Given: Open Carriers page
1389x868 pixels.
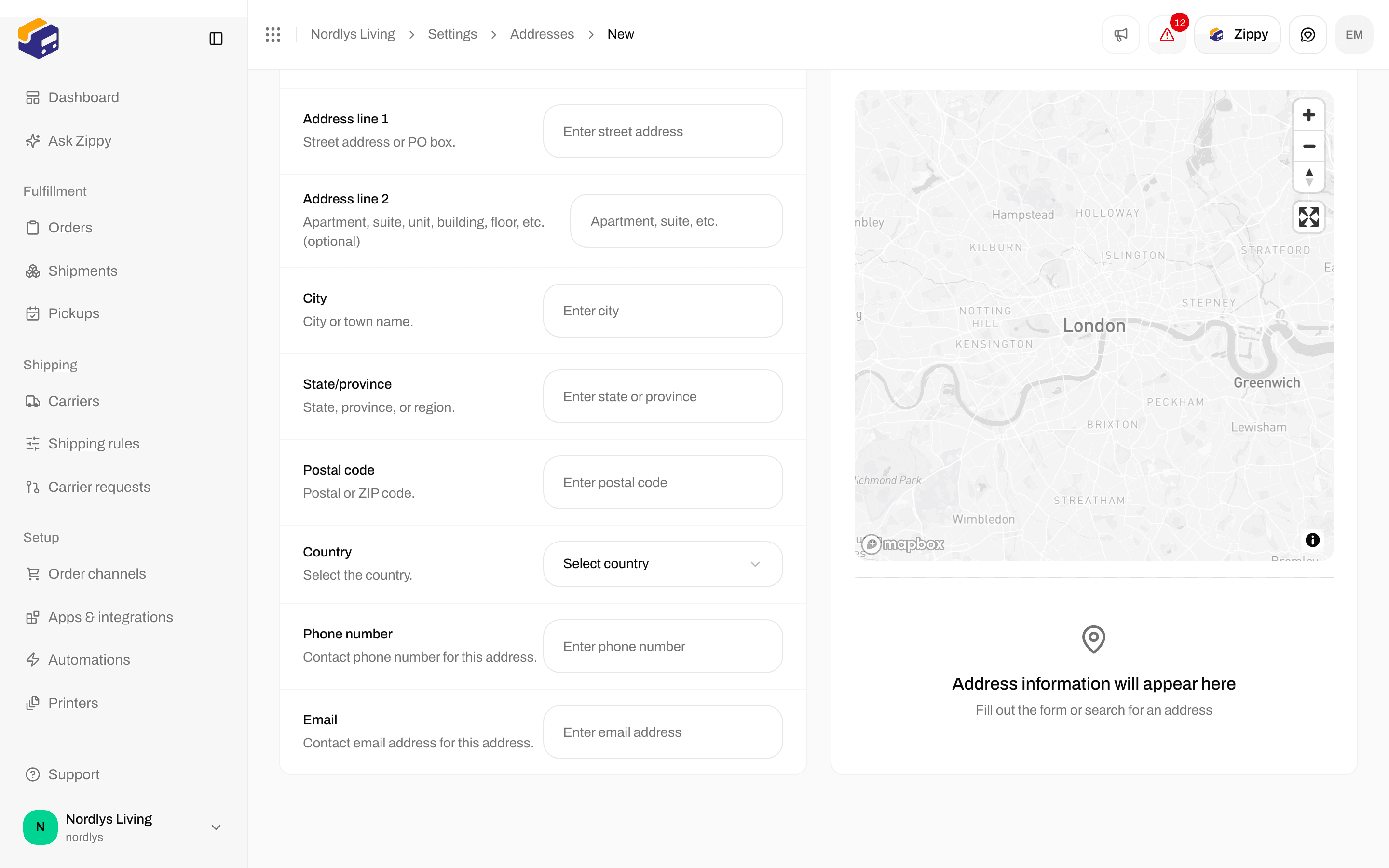Looking at the screenshot, I should [x=62, y=401].
